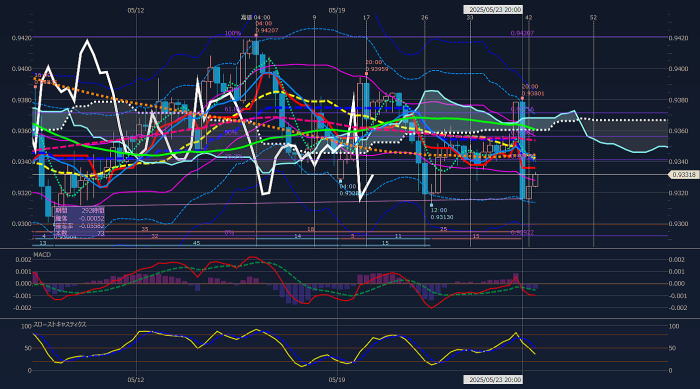
Task: Click 0.9380 on the left price axis
Action: click(x=21, y=100)
